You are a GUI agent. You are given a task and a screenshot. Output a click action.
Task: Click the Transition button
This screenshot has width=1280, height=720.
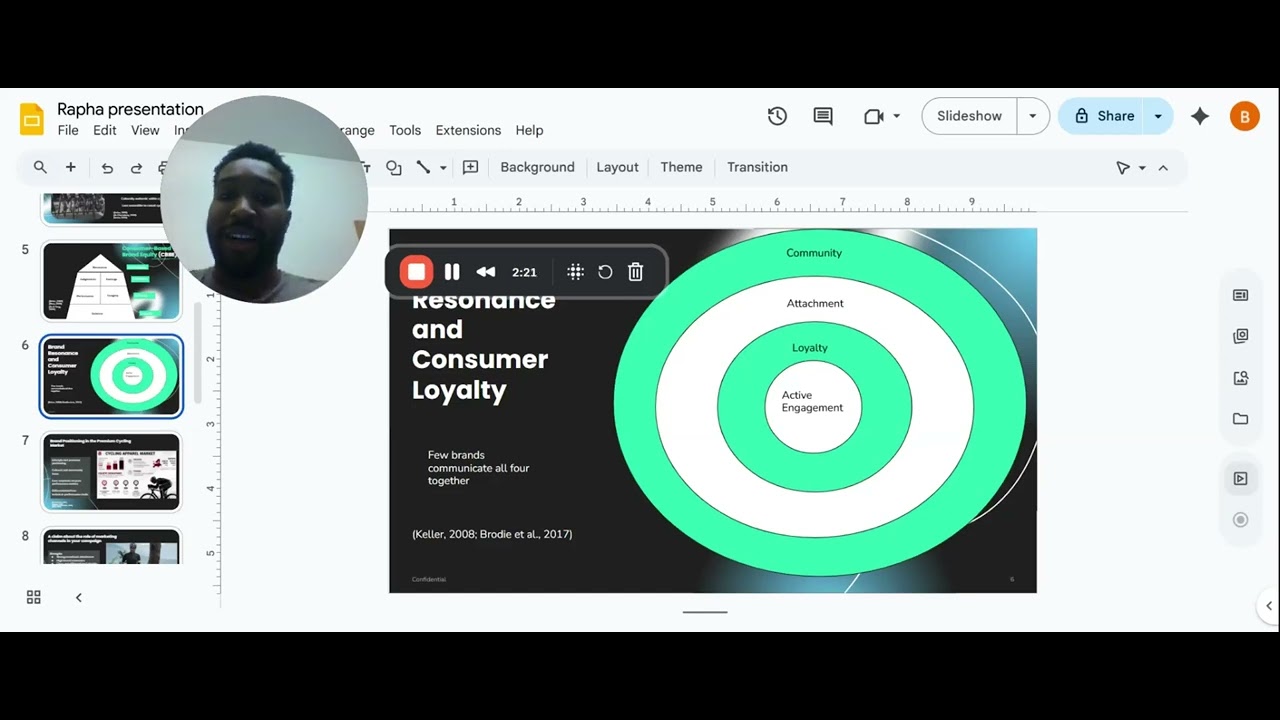(x=757, y=167)
